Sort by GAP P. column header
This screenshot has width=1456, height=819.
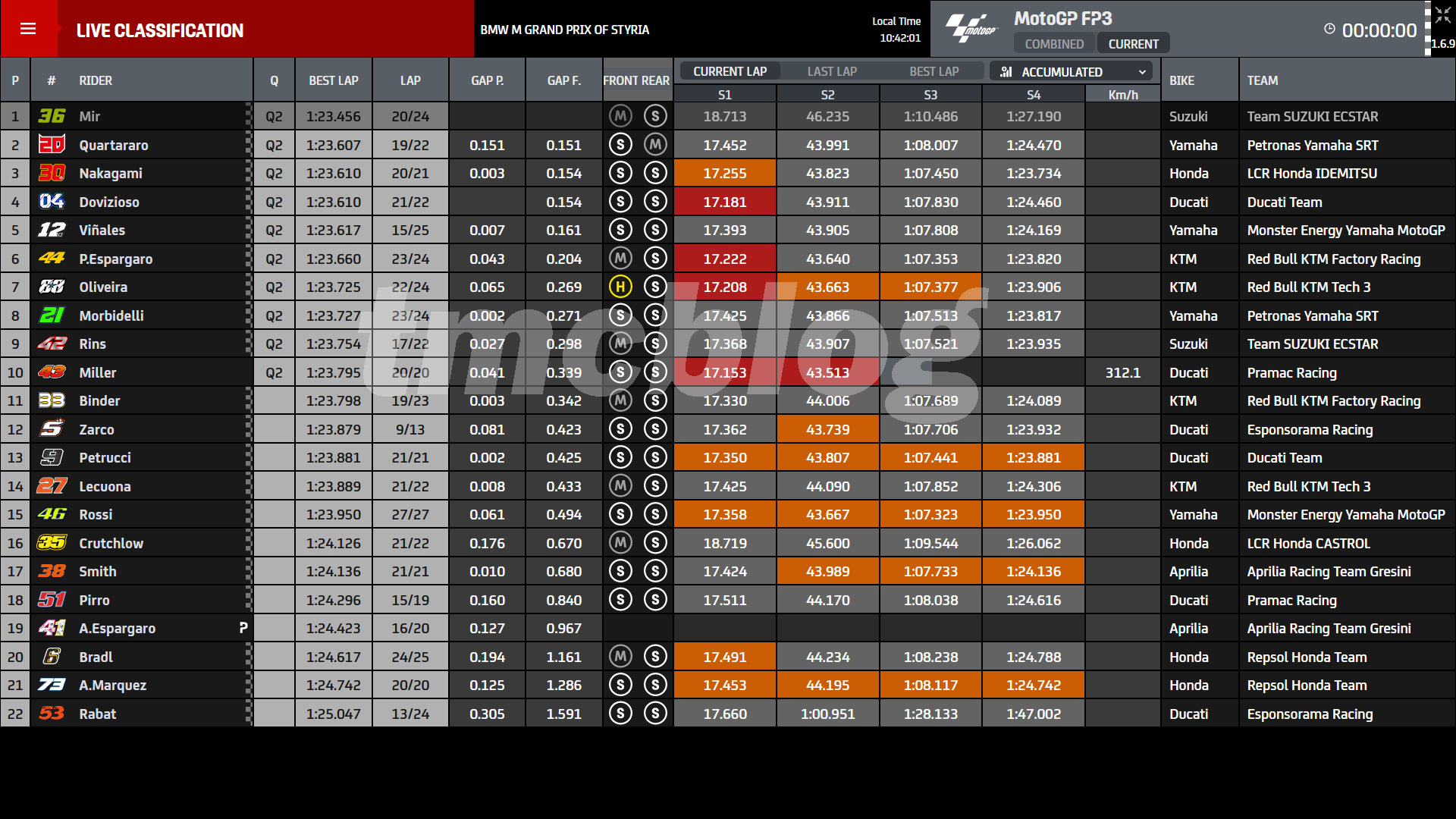[x=487, y=80]
